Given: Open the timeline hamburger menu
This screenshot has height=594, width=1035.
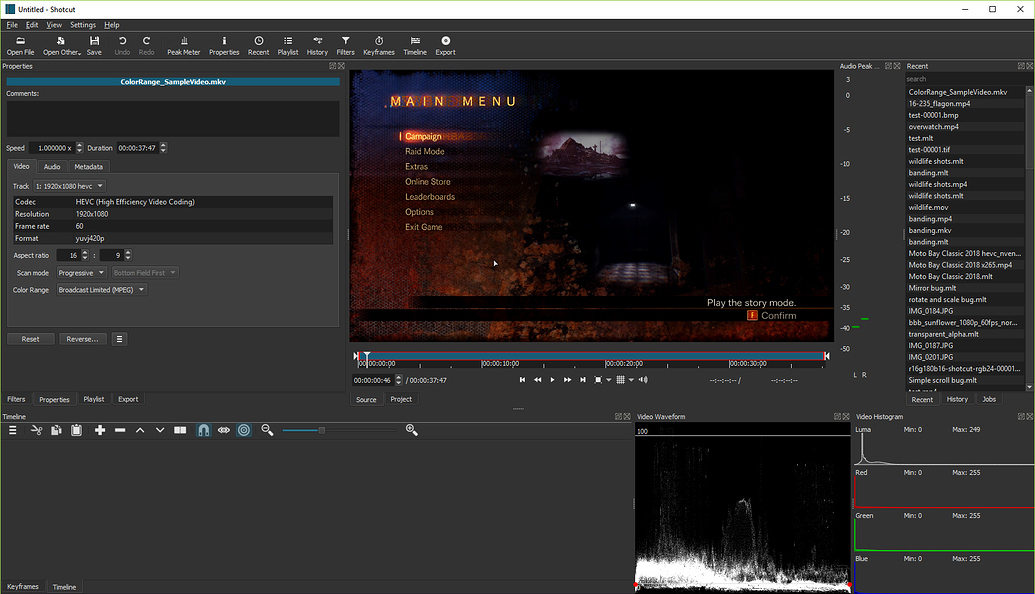Looking at the screenshot, I should [x=13, y=430].
